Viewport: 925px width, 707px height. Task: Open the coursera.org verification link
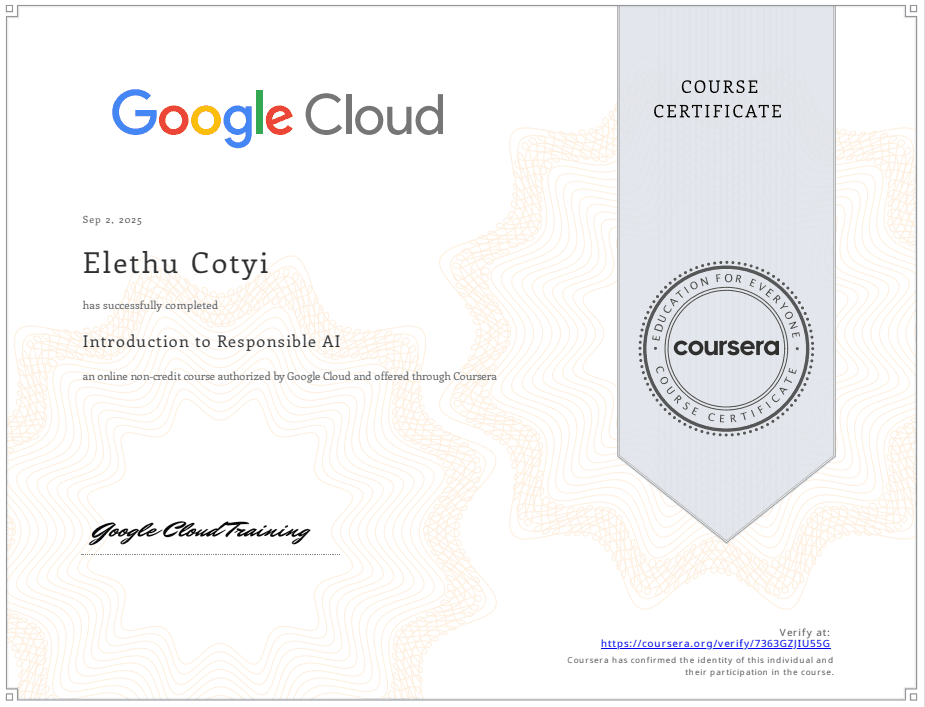pyautogui.click(x=715, y=644)
